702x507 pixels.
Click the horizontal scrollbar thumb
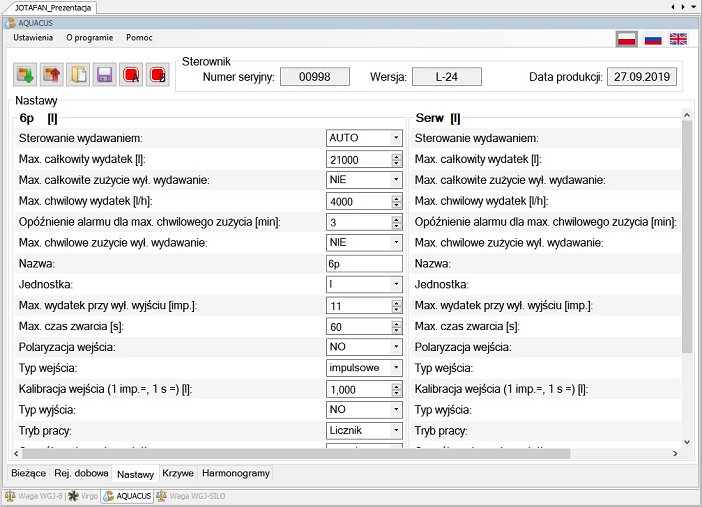point(295,454)
